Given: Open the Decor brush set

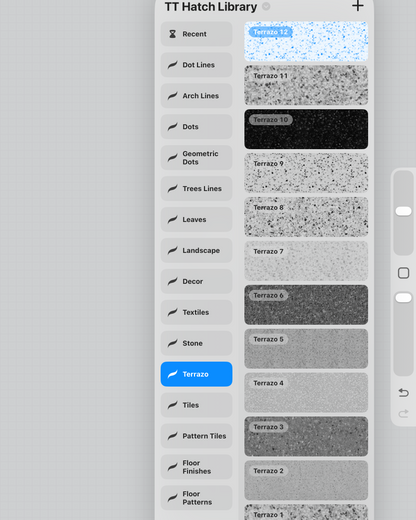Looking at the screenshot, I should click(196, 281).
